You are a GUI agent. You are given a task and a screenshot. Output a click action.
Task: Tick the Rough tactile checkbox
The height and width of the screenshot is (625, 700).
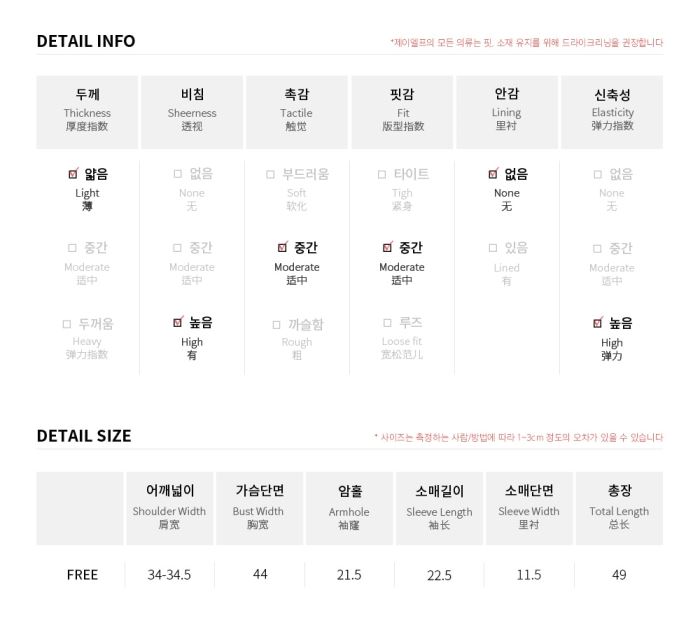point(276,325)
